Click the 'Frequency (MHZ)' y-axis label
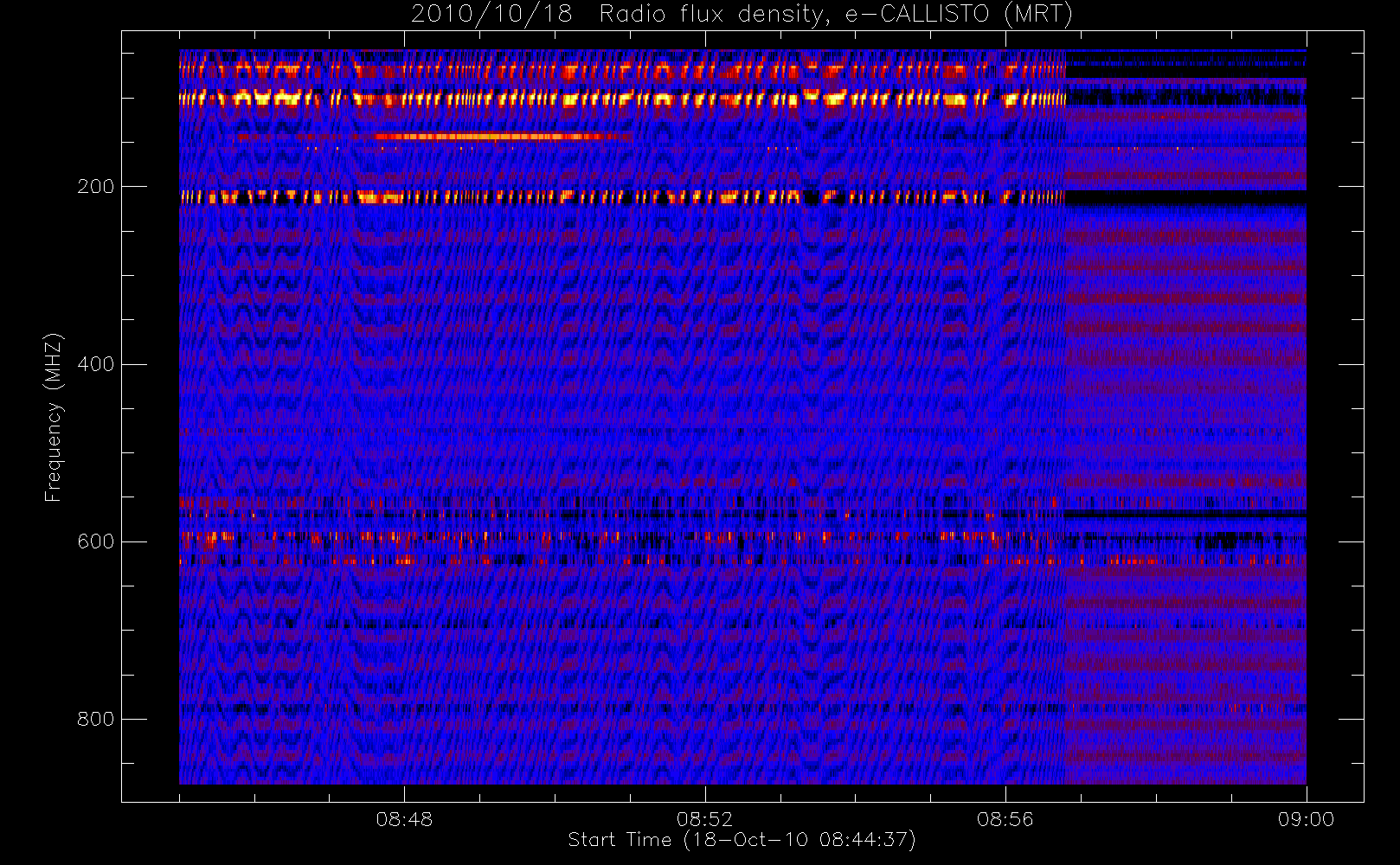The height and width of the screenshot is (865, 1400). pyautogui.click(x=54, y=417)
